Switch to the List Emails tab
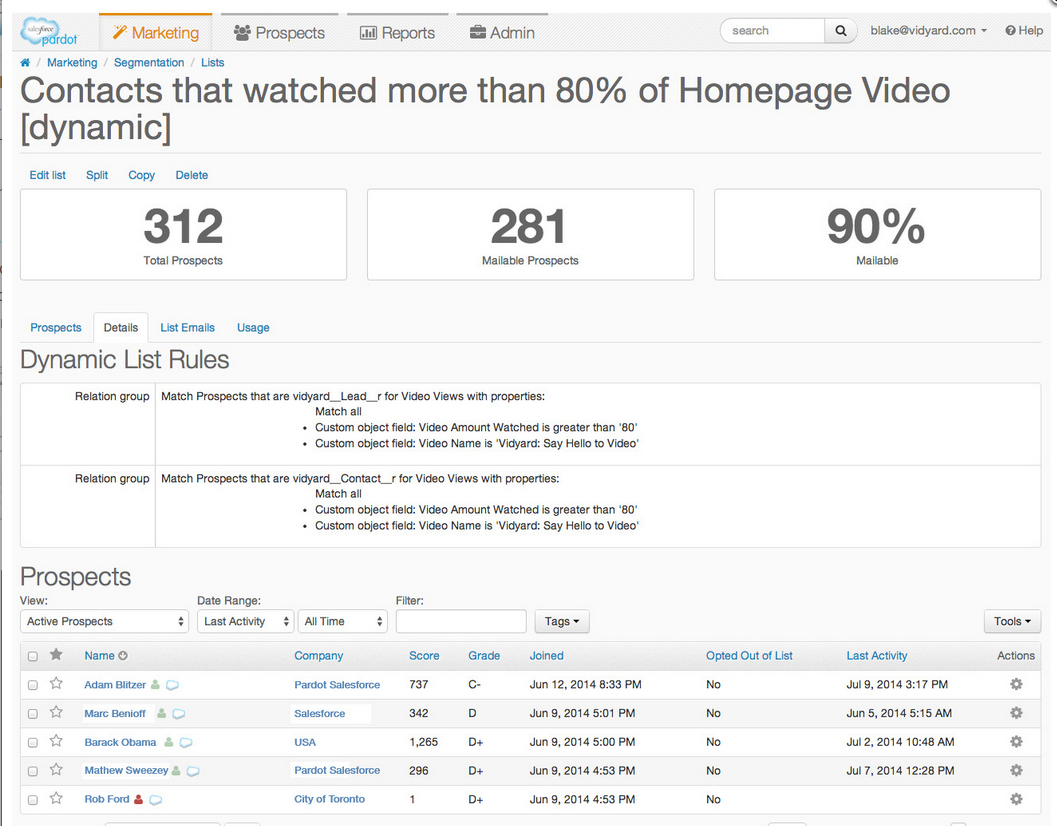The width and height of the screenshot is (1057, 826). (187, 328)
